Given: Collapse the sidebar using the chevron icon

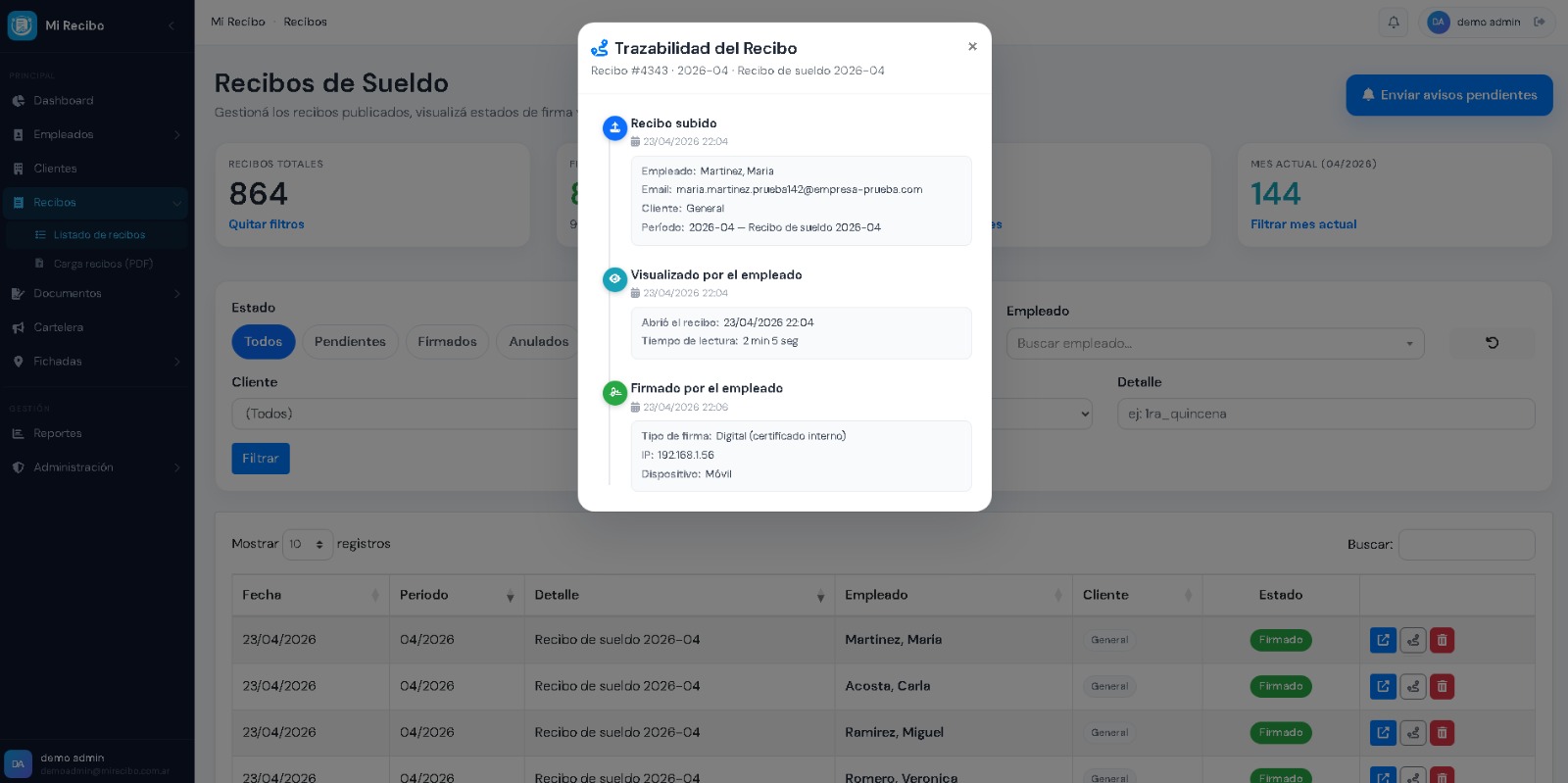Looking at the screenshot, I should point(171,25).
